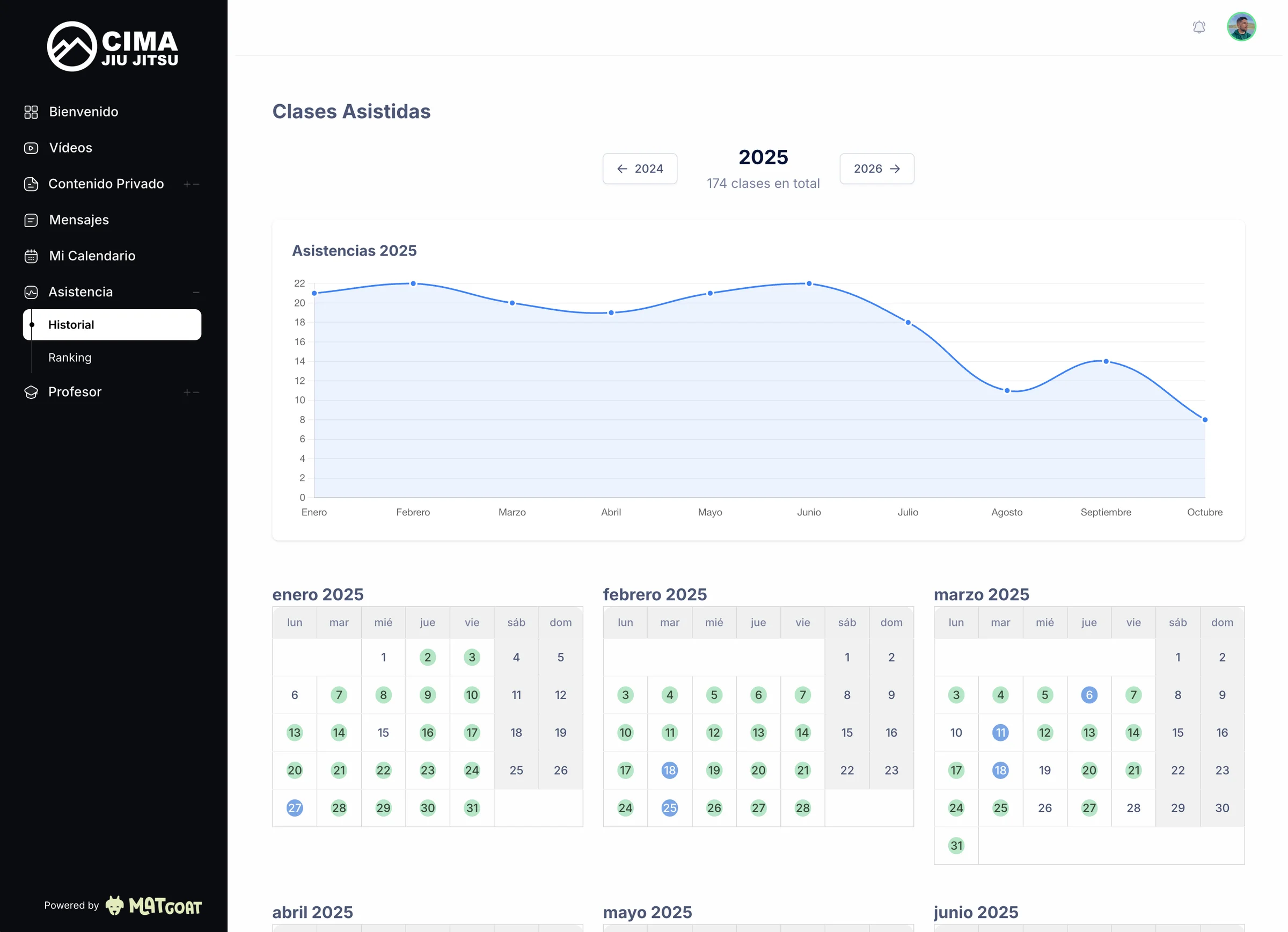Image resolution: width=1288 pixels, height=932 pixels.
Task: Click the CIMA Jiu Jitsu logo
Action: pos(112,46)
